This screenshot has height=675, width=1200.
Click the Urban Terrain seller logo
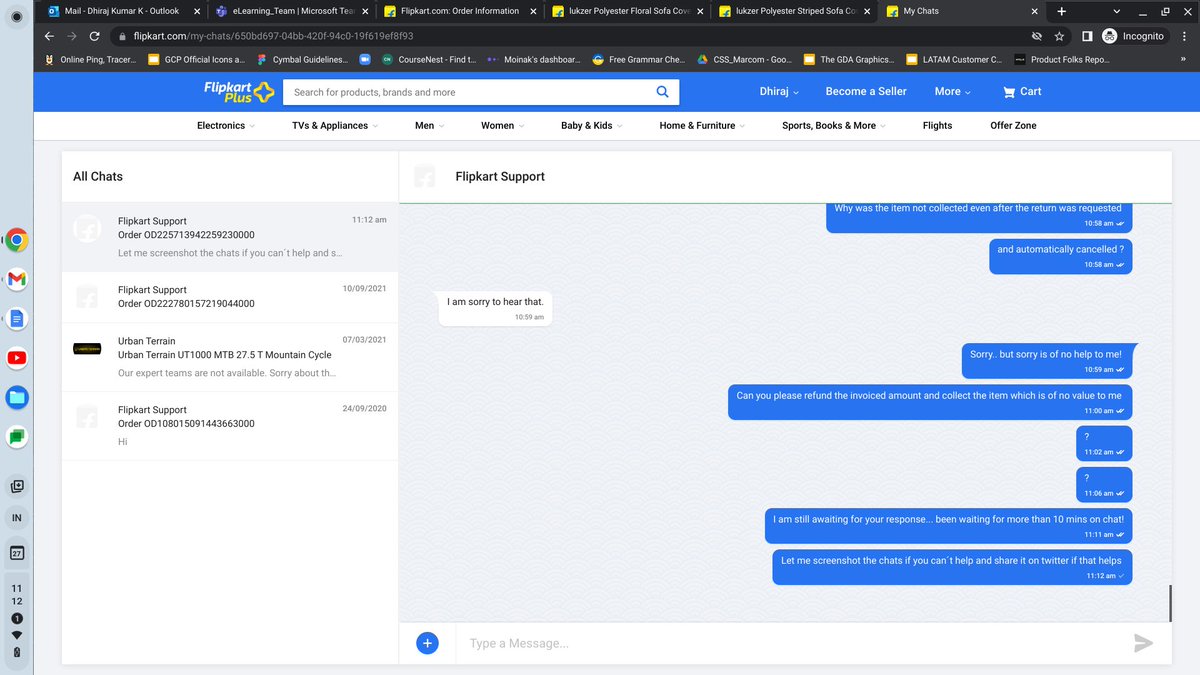[x=87, y=349]
